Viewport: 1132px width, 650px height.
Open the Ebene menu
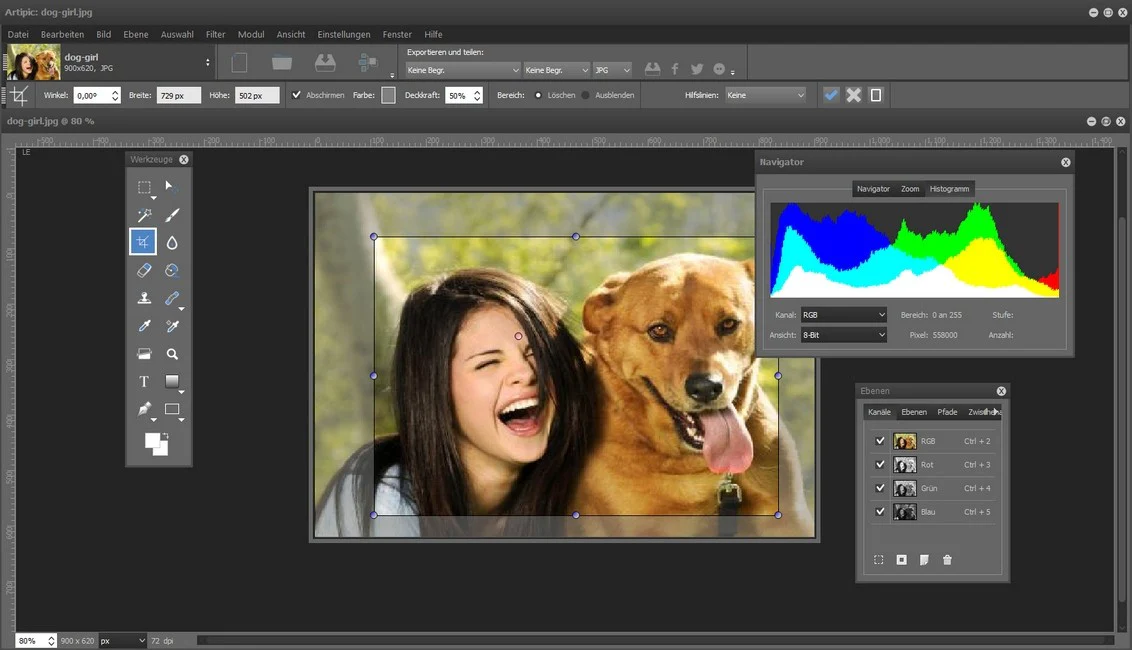[x=136, y=34]
